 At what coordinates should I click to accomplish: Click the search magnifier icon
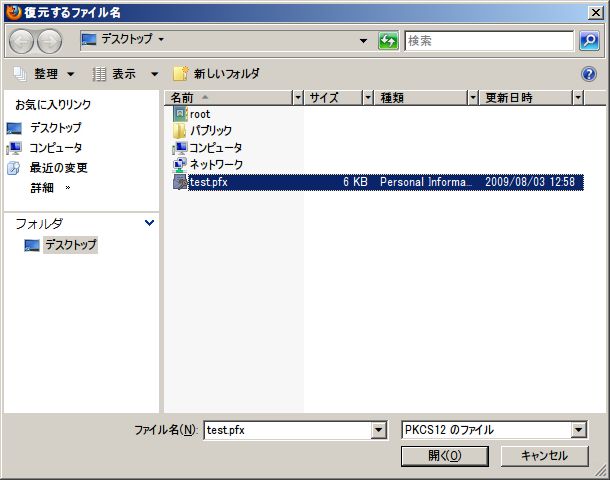(589, 40)
